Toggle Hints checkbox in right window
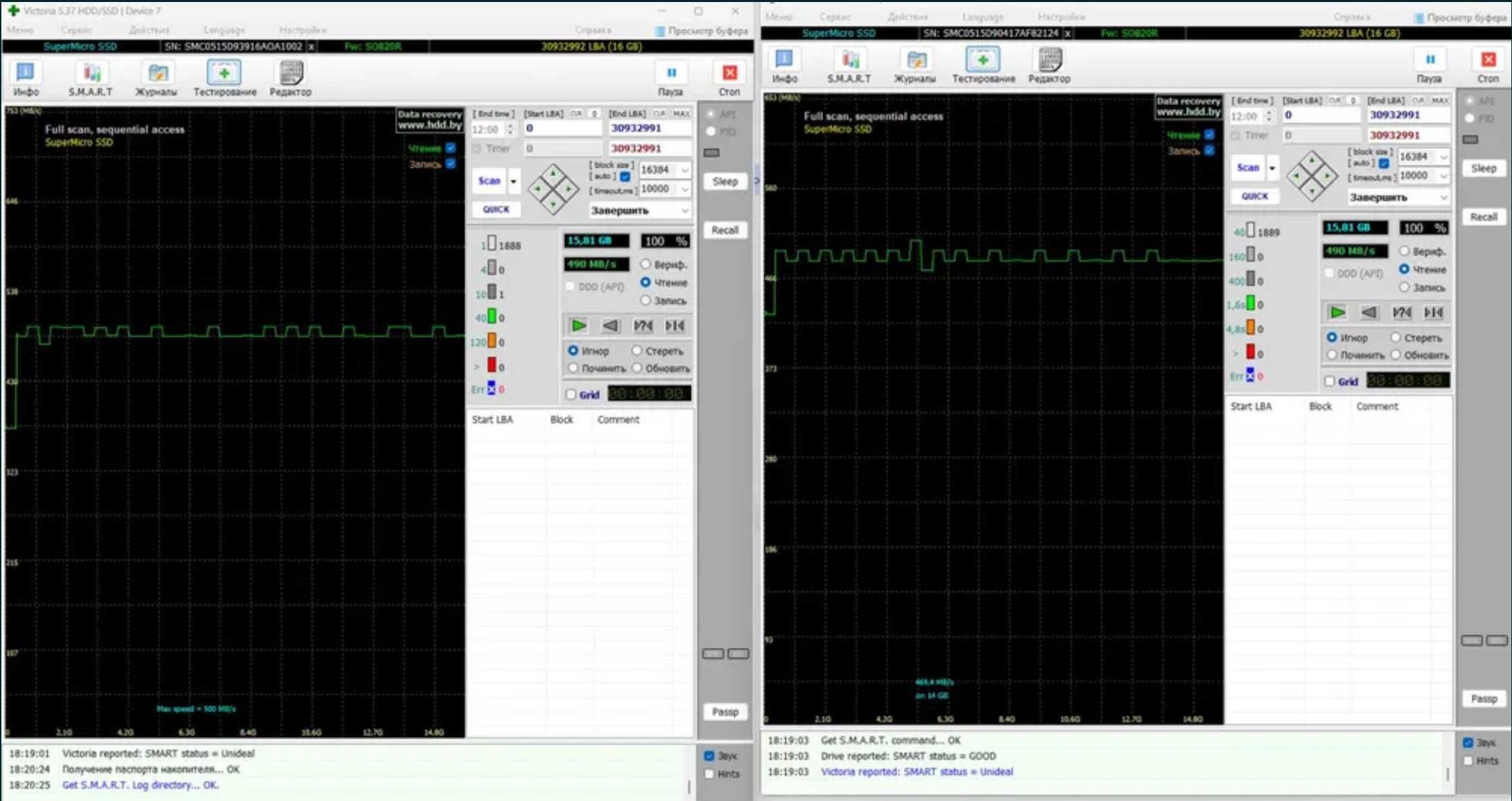This screenshot has width=1512, height=801. (x=1468, y=761)
